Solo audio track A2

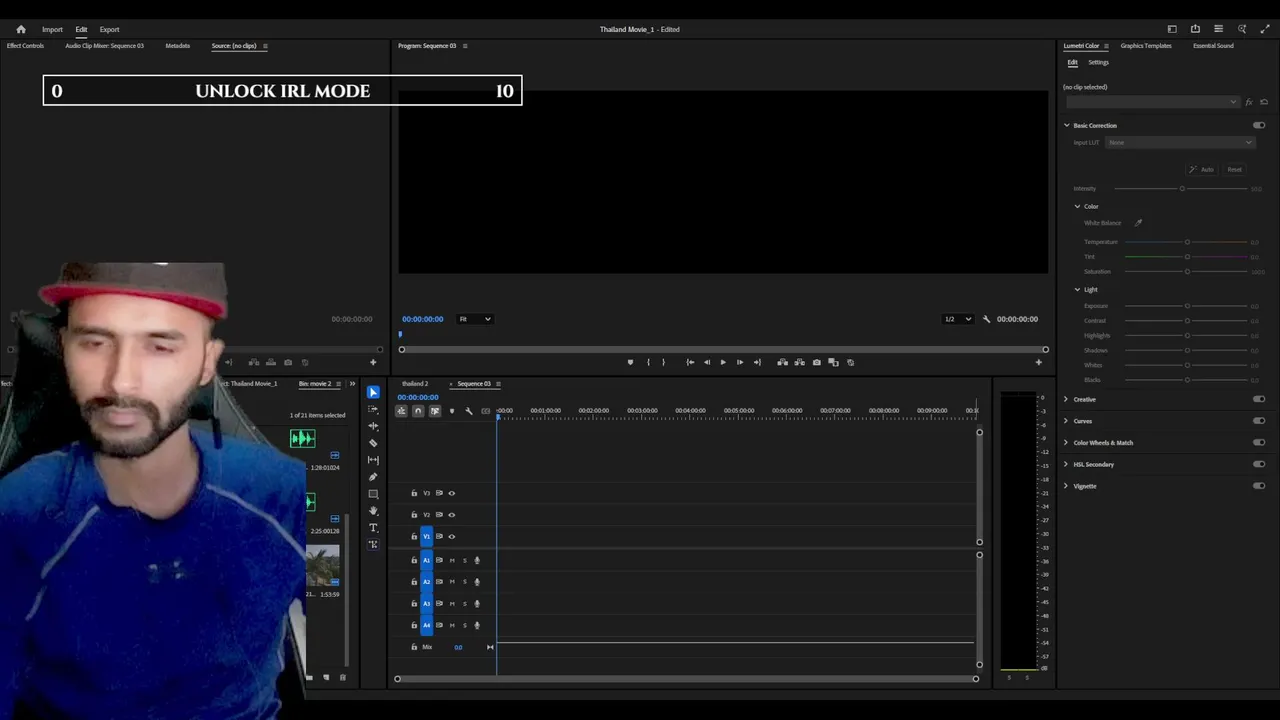[464, 582]
